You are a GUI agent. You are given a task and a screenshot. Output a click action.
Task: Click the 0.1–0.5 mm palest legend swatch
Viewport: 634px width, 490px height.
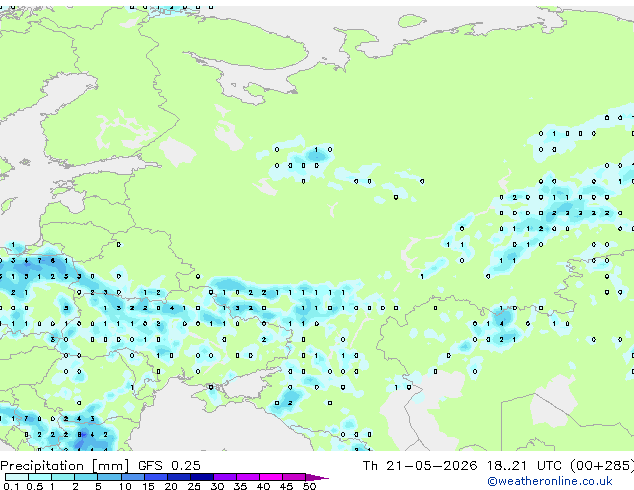[17, 477]
